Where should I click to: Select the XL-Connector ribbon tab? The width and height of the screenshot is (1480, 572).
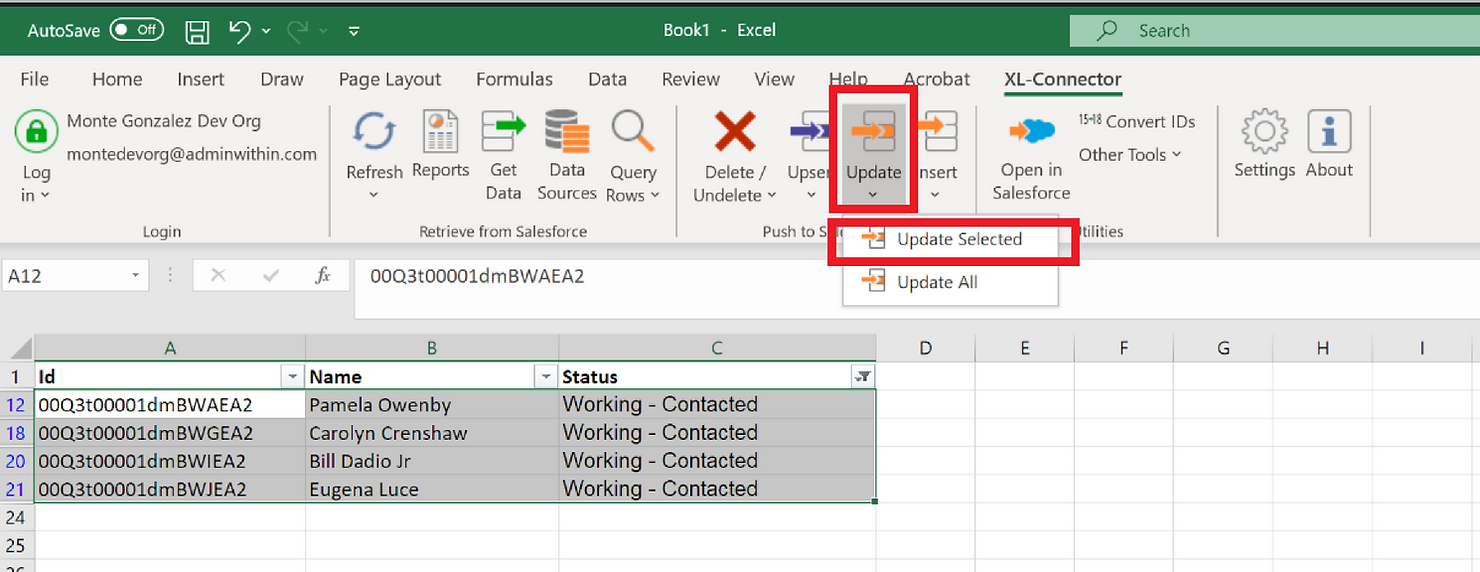point(1063,79)
